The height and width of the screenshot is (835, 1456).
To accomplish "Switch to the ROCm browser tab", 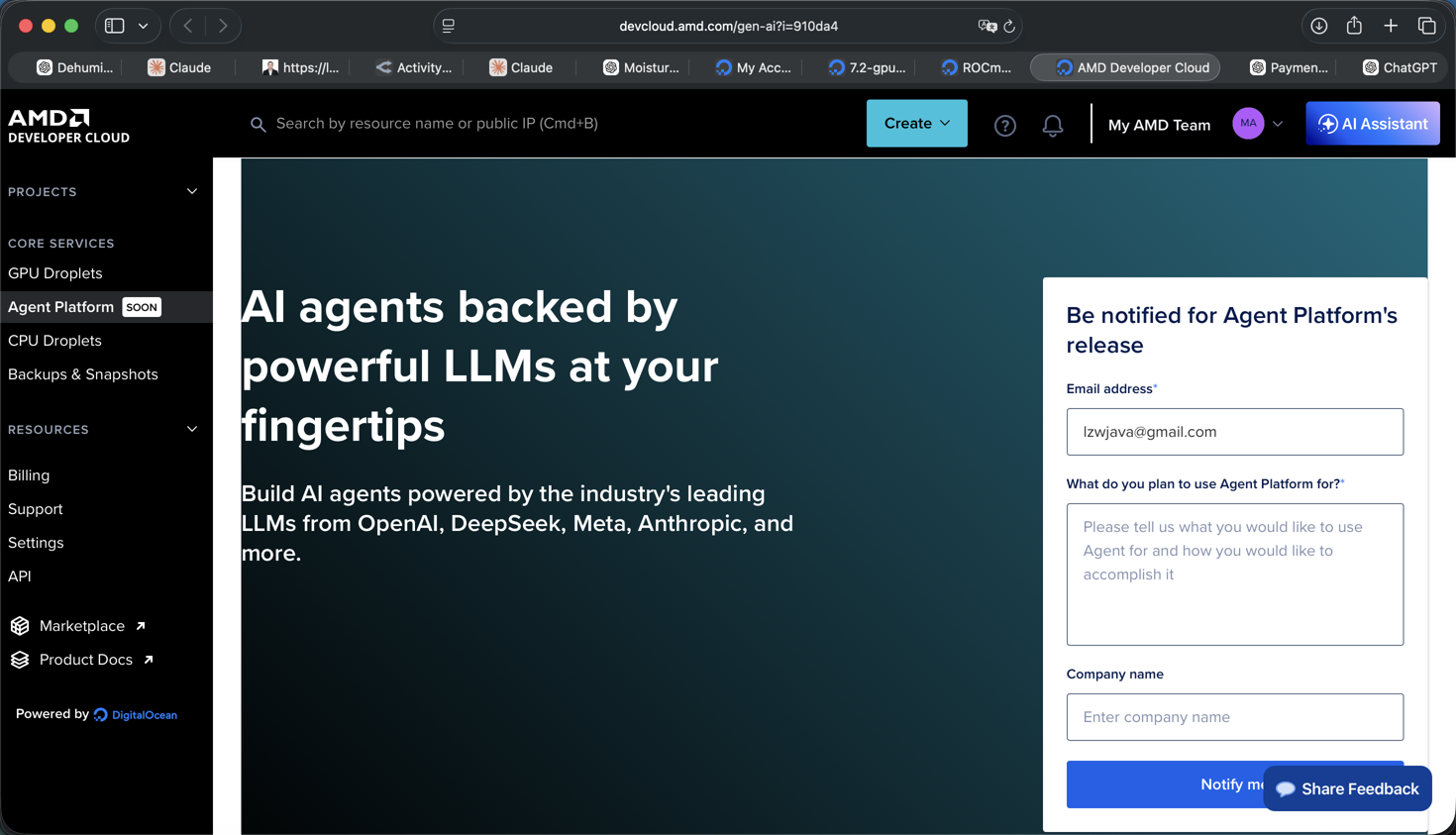I will pos(977,67).
